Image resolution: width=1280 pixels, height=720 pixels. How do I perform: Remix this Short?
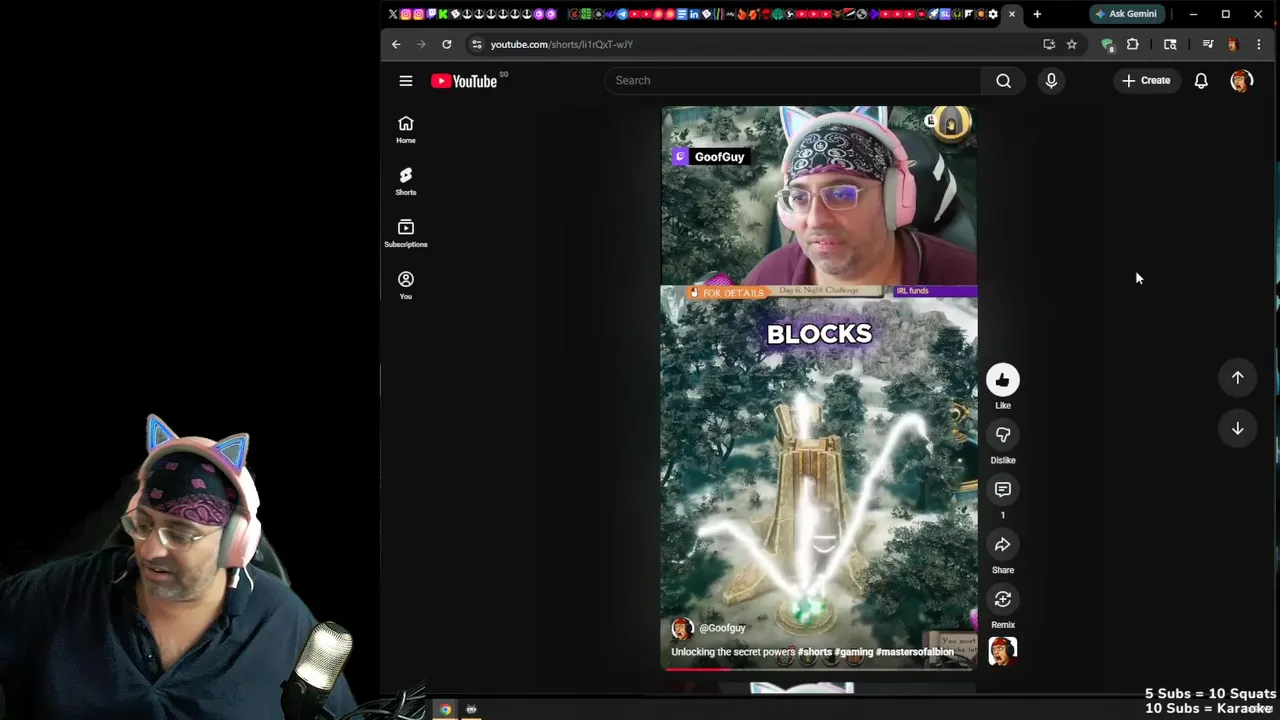(1003, 599)
